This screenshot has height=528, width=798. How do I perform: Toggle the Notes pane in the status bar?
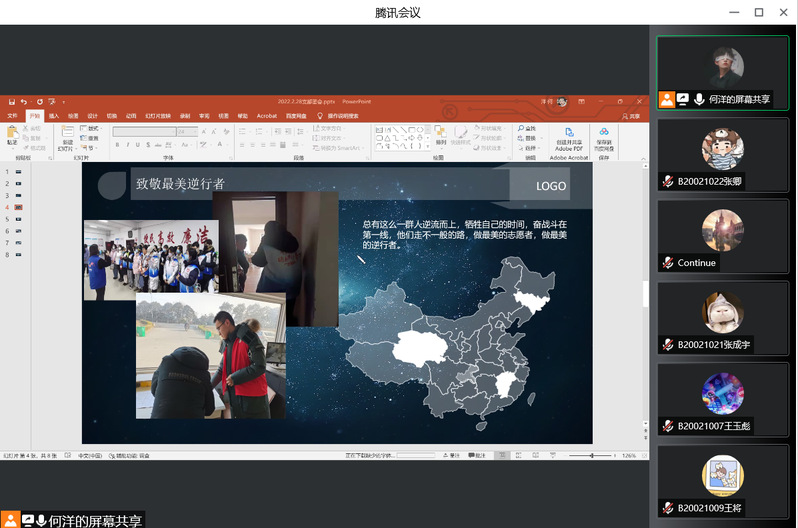[x=451, y=455]
